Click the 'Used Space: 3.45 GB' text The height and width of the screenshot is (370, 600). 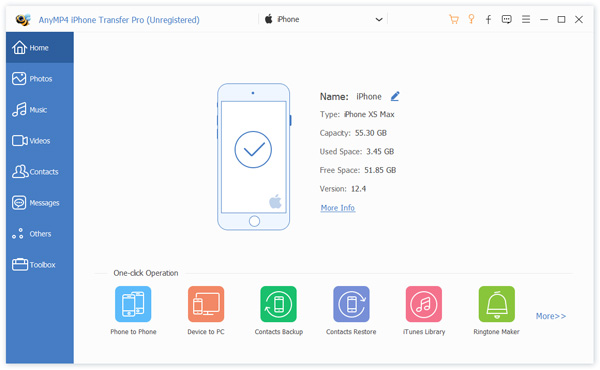[x=357, y=152]
